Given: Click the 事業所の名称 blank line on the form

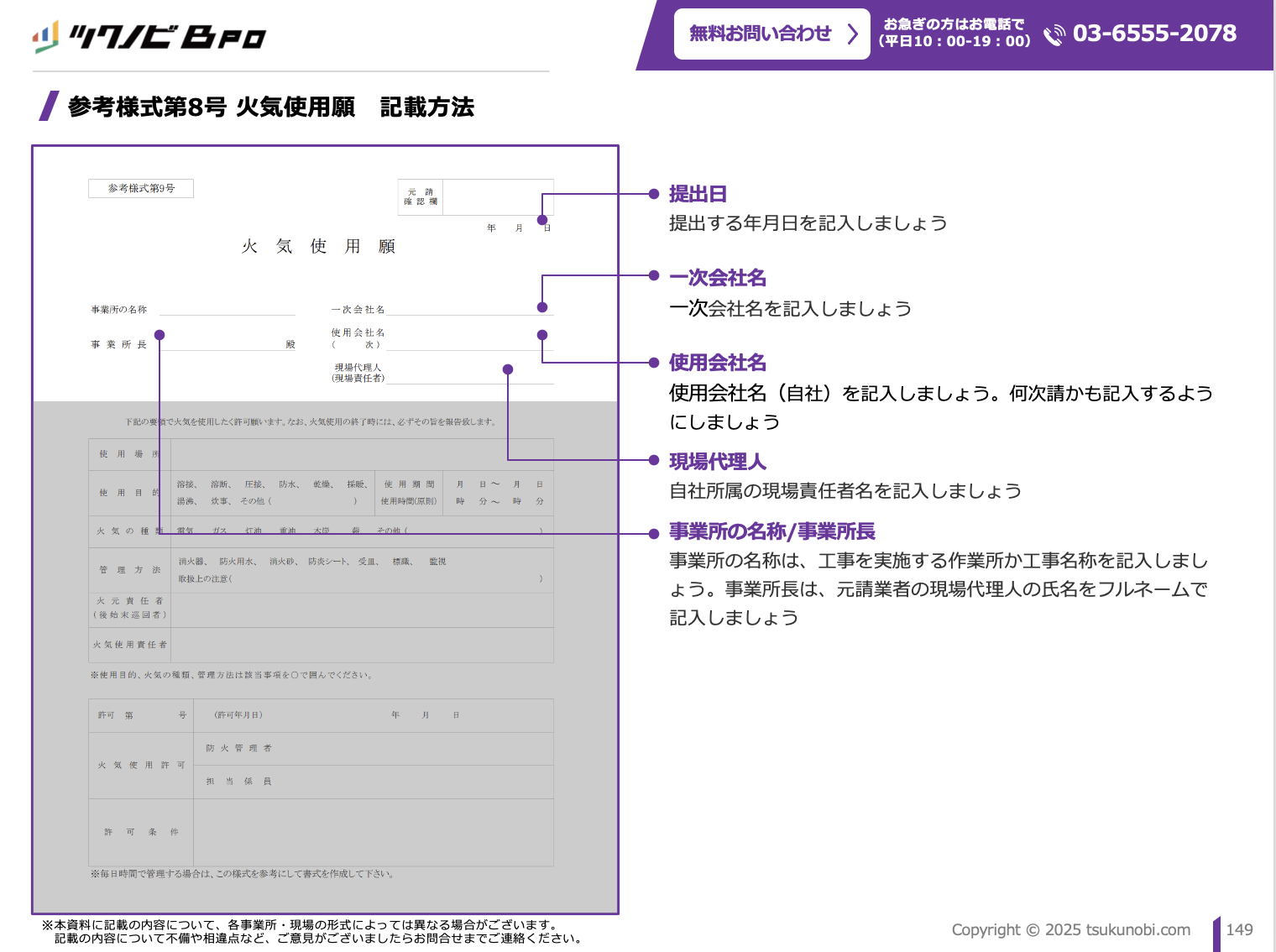Looking at the screenshot, I should coord(227,309).
